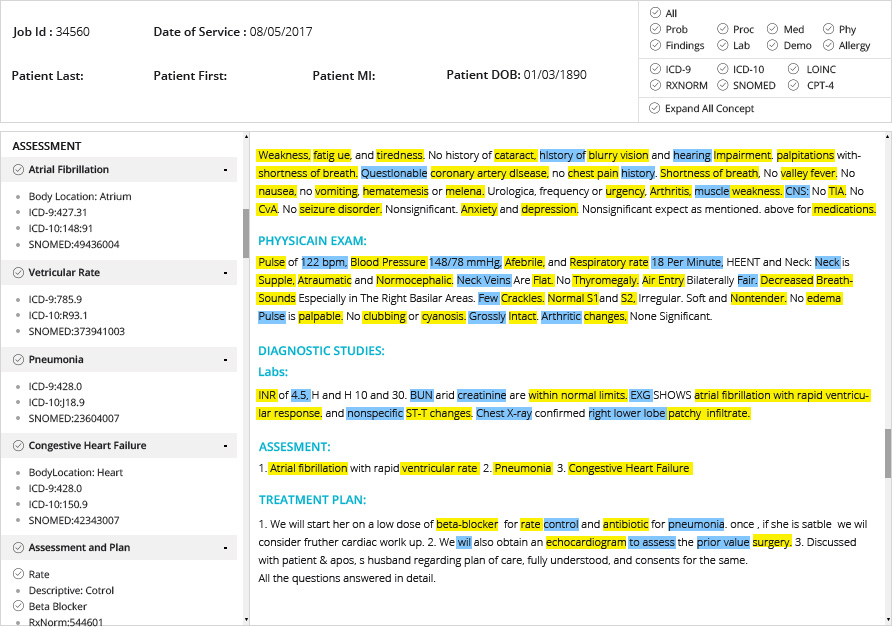Collapse the Assessment and Plan section
892x627 pixels.
[226, 547]
